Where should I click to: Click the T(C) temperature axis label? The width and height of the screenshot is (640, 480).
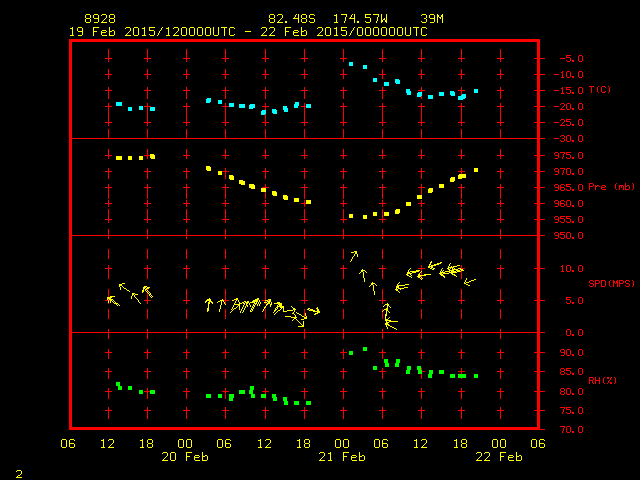click(x=600, y=90)
